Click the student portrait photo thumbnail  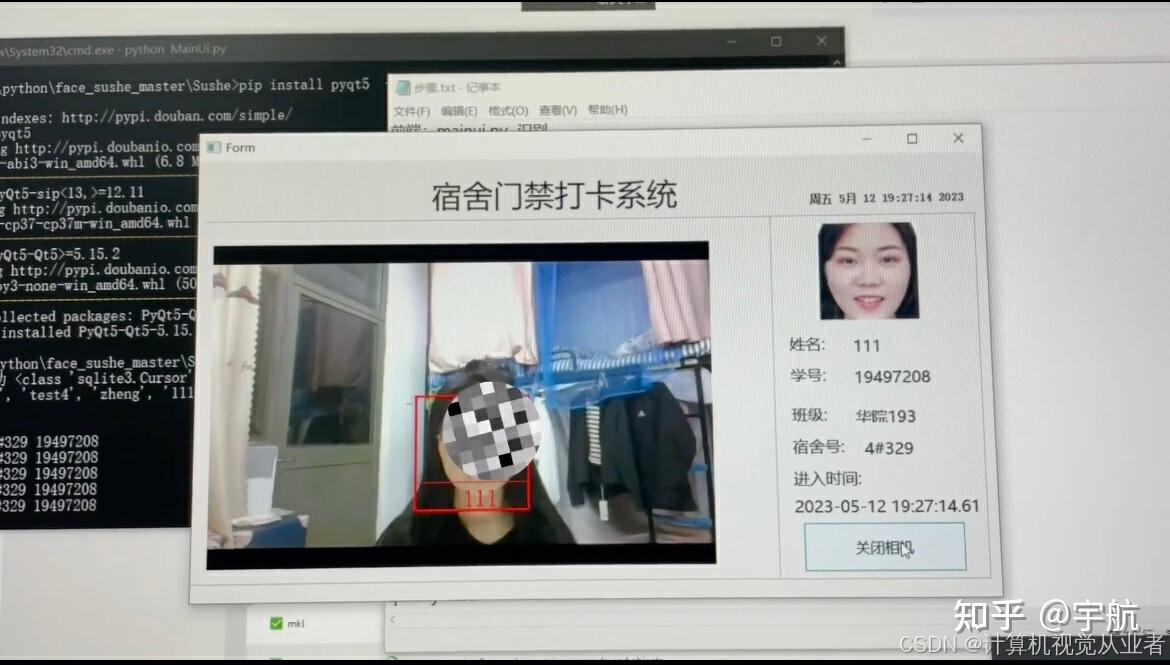coord(869,270)
